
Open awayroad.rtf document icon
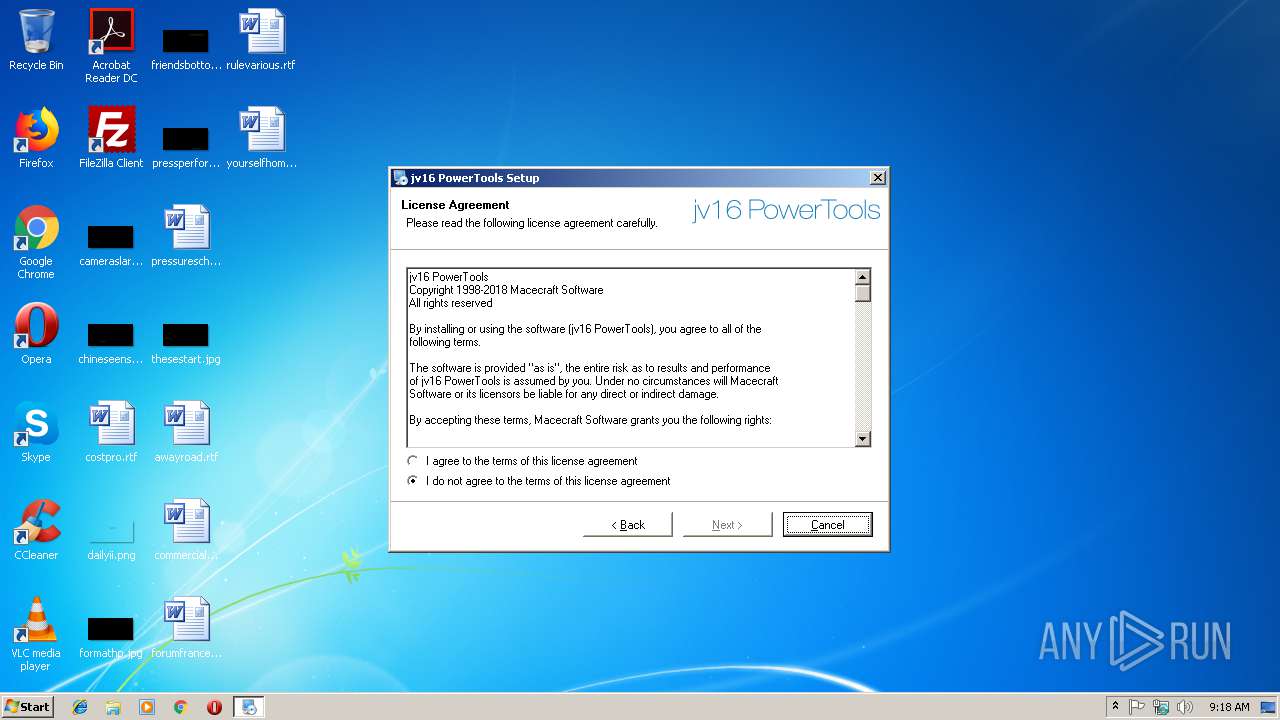click(186, 433)
